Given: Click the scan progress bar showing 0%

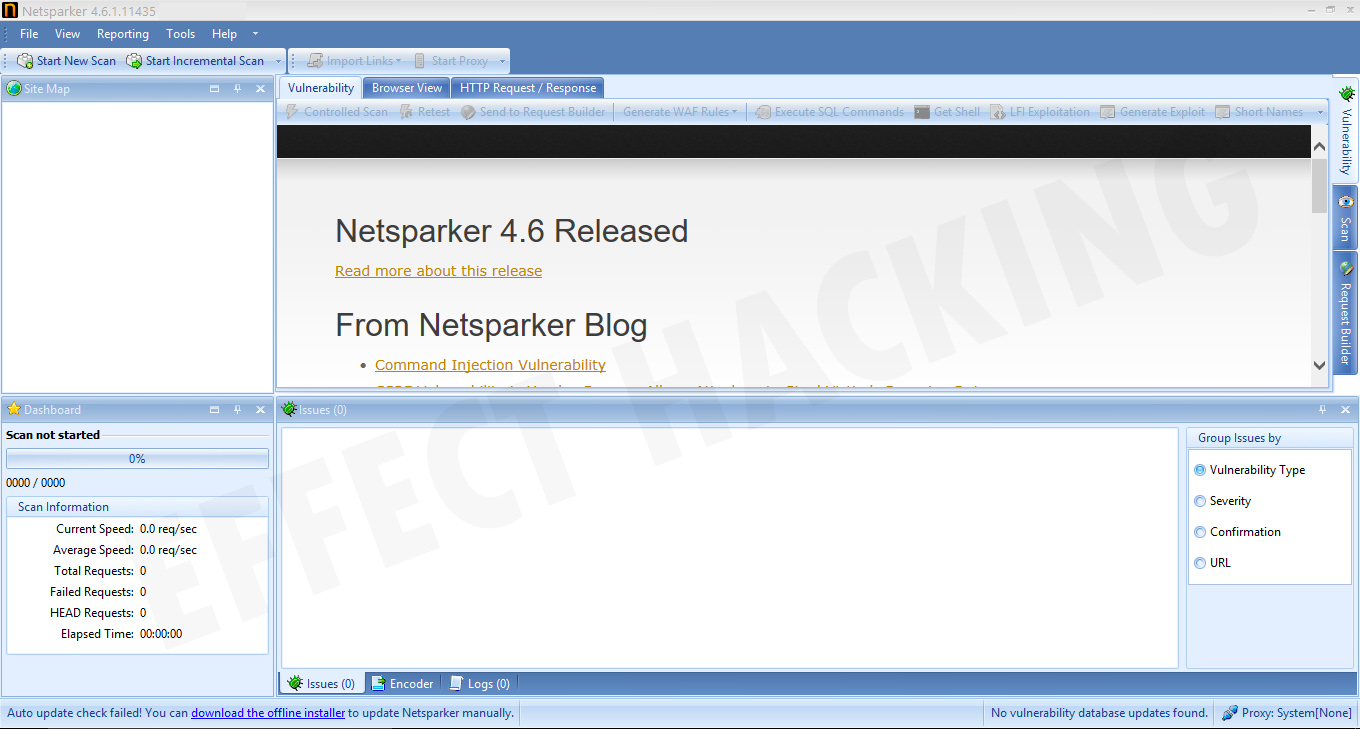Looking at the screenshot, I should coord(137,459).
